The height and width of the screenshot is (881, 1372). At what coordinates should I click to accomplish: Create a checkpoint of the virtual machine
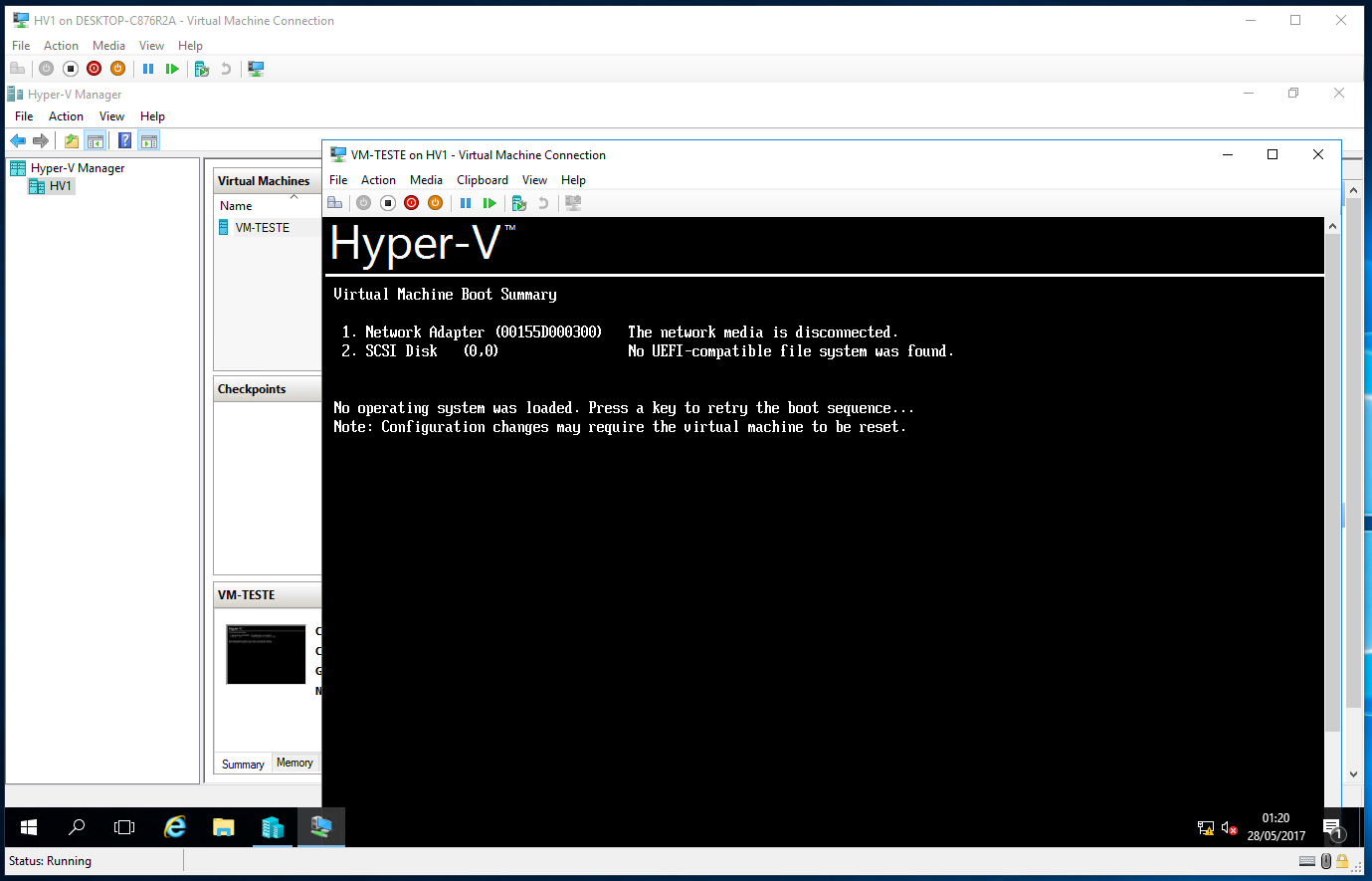click(518, 202)
